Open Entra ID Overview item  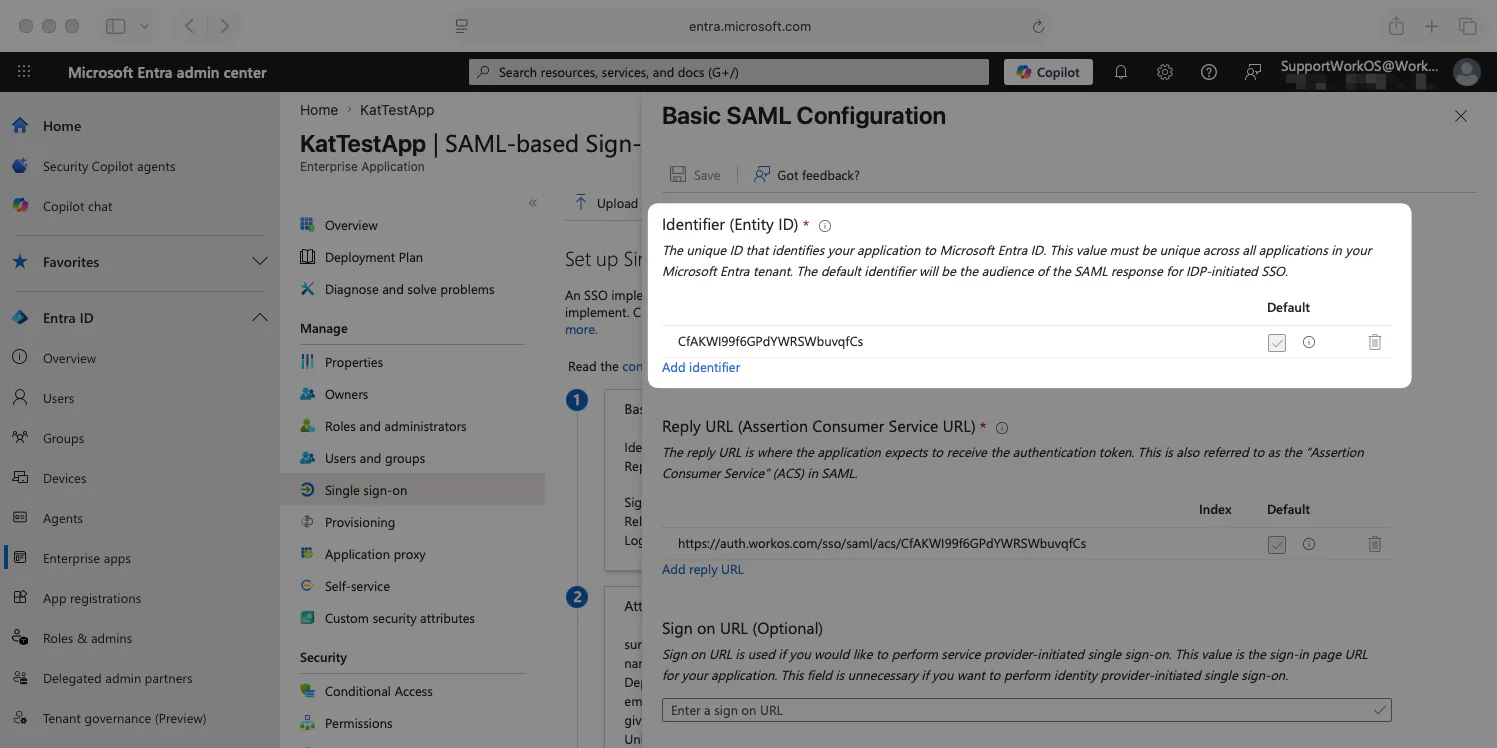(x=69, y=358)
